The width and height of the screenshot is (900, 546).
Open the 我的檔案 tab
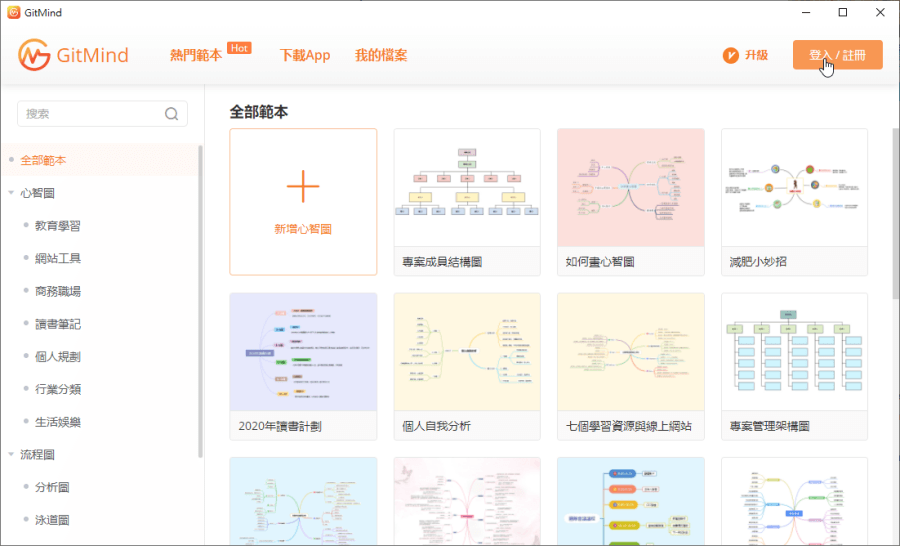(x=381, y=55)
